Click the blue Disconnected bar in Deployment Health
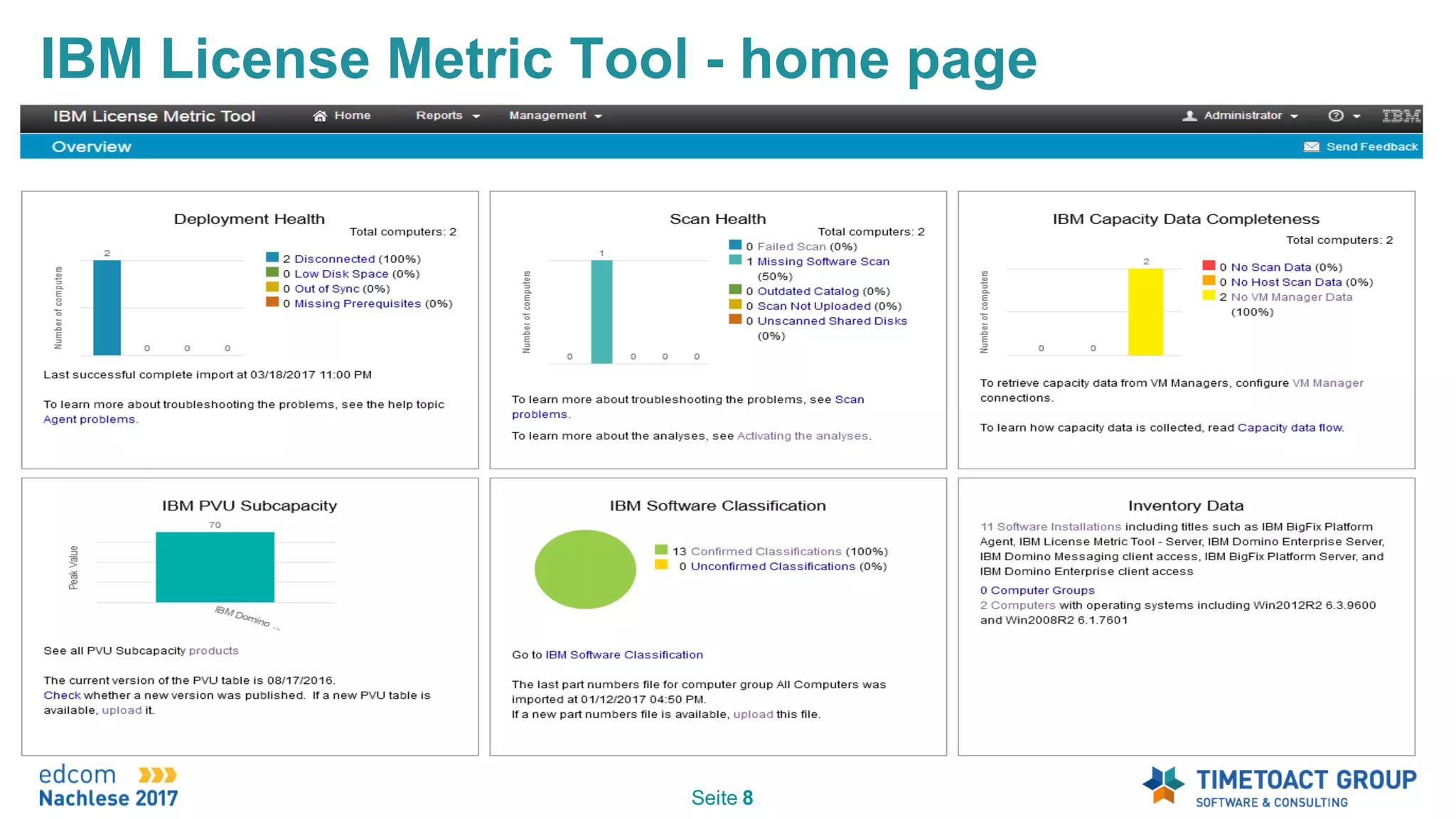This screenshot has height=819, width=1456. (x=107, y=308)
